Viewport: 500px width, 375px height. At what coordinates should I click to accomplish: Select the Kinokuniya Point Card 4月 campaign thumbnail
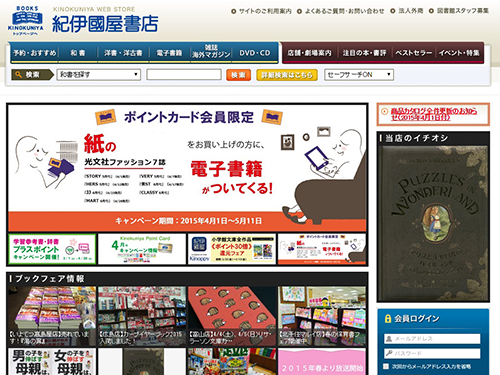(142, 249)
